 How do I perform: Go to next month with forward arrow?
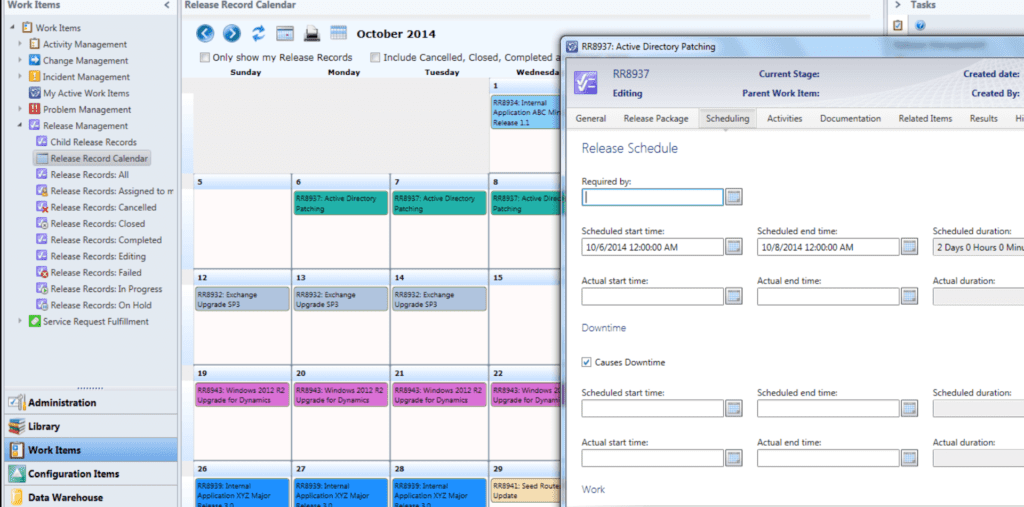click(232, 33)
